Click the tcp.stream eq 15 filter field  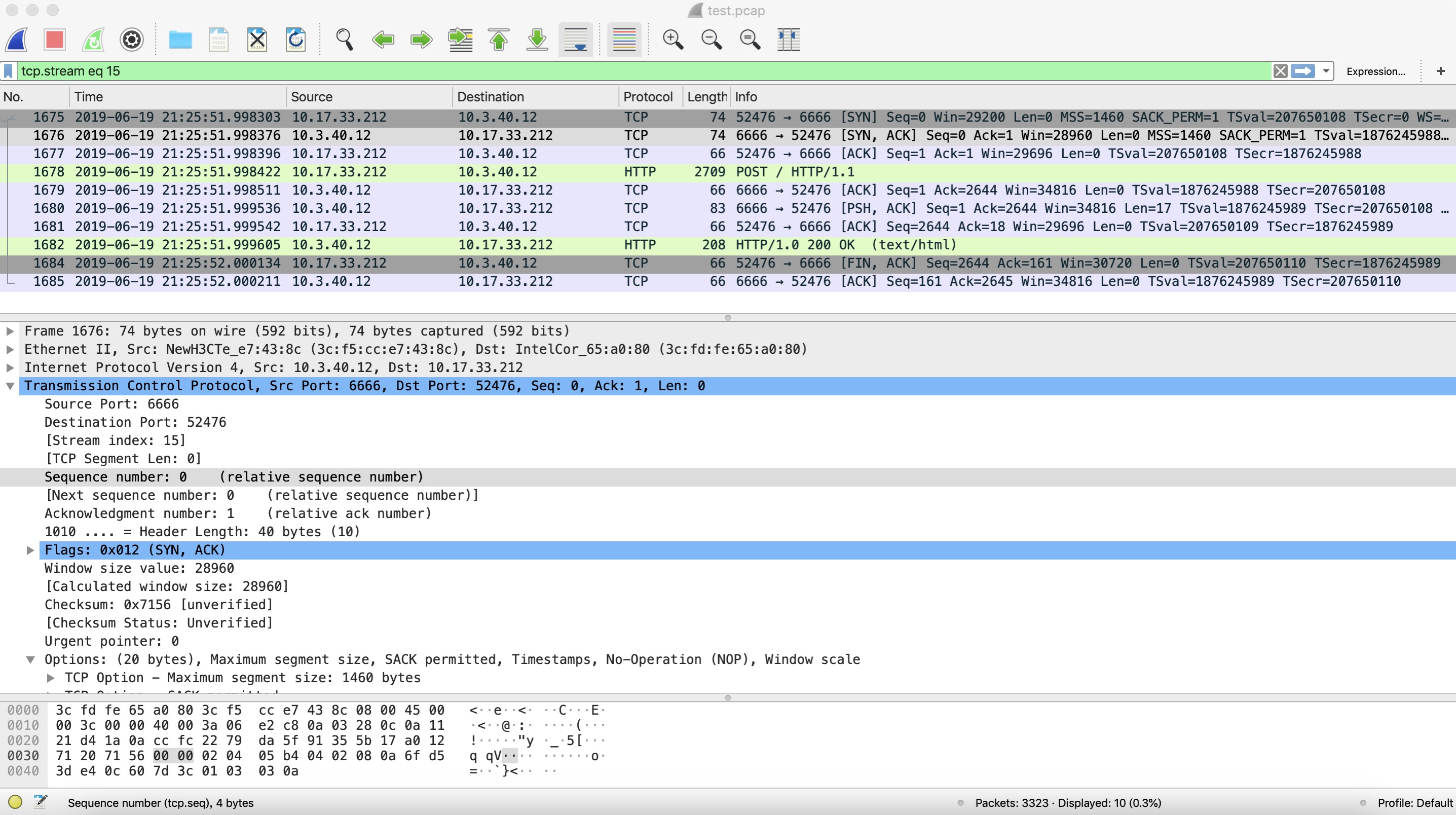[622, 71]
